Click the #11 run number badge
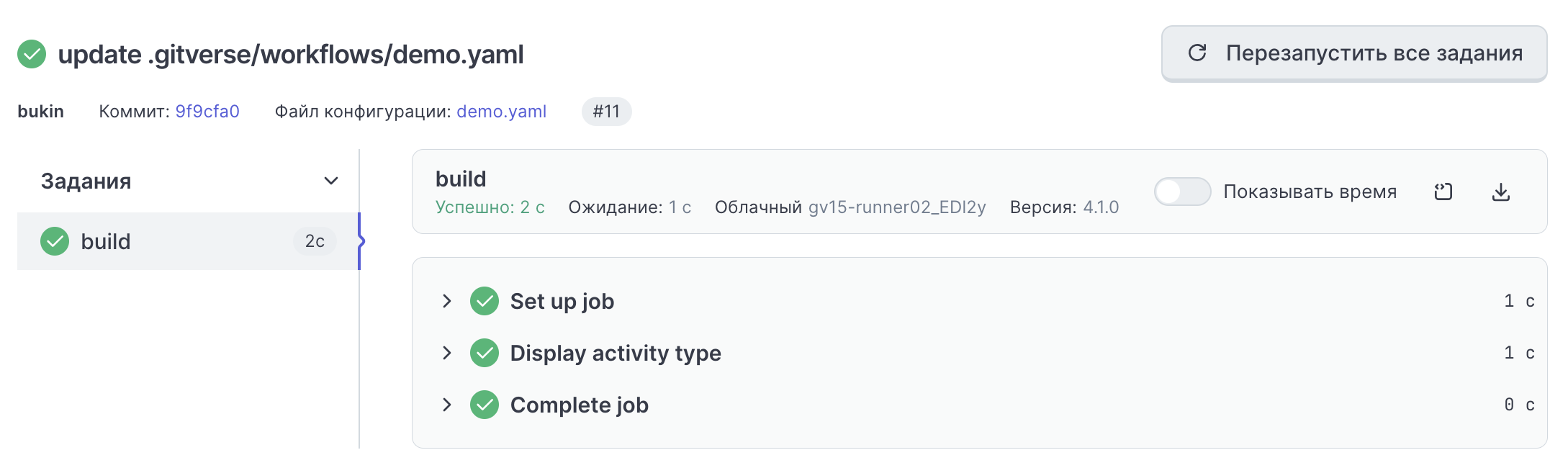Viewport: 1568px width, 468px height. (606, 112)
